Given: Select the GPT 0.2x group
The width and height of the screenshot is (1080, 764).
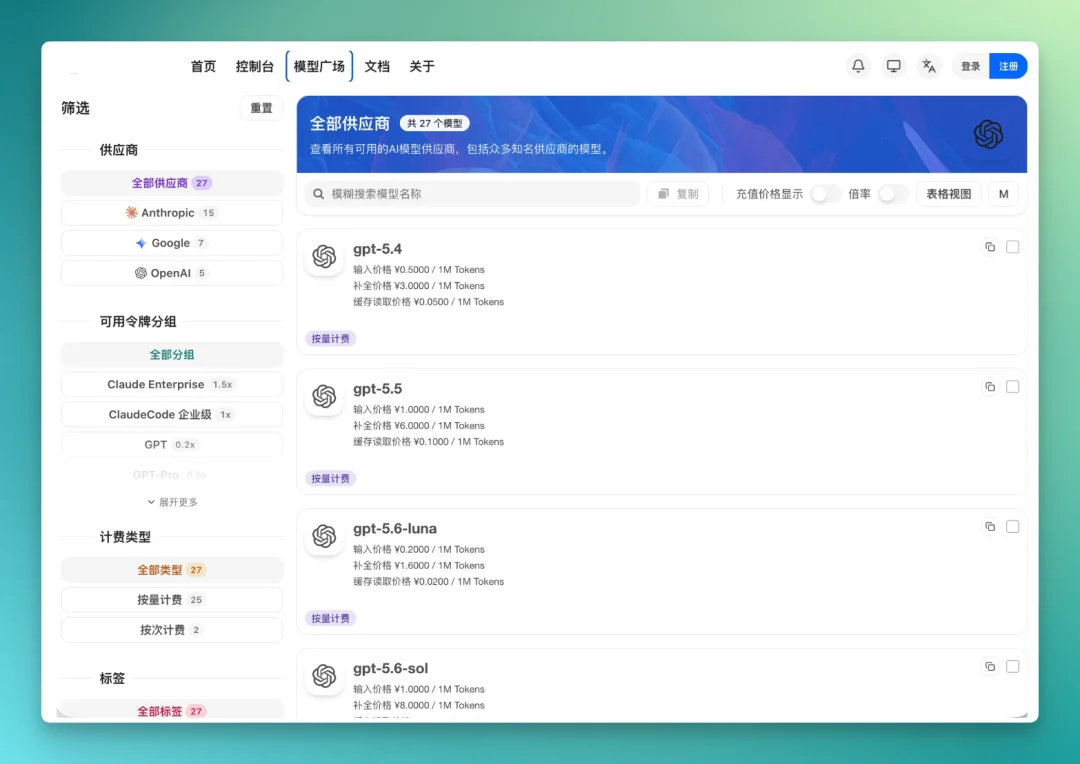Looking at the screenshot, I should click(172, 445).
